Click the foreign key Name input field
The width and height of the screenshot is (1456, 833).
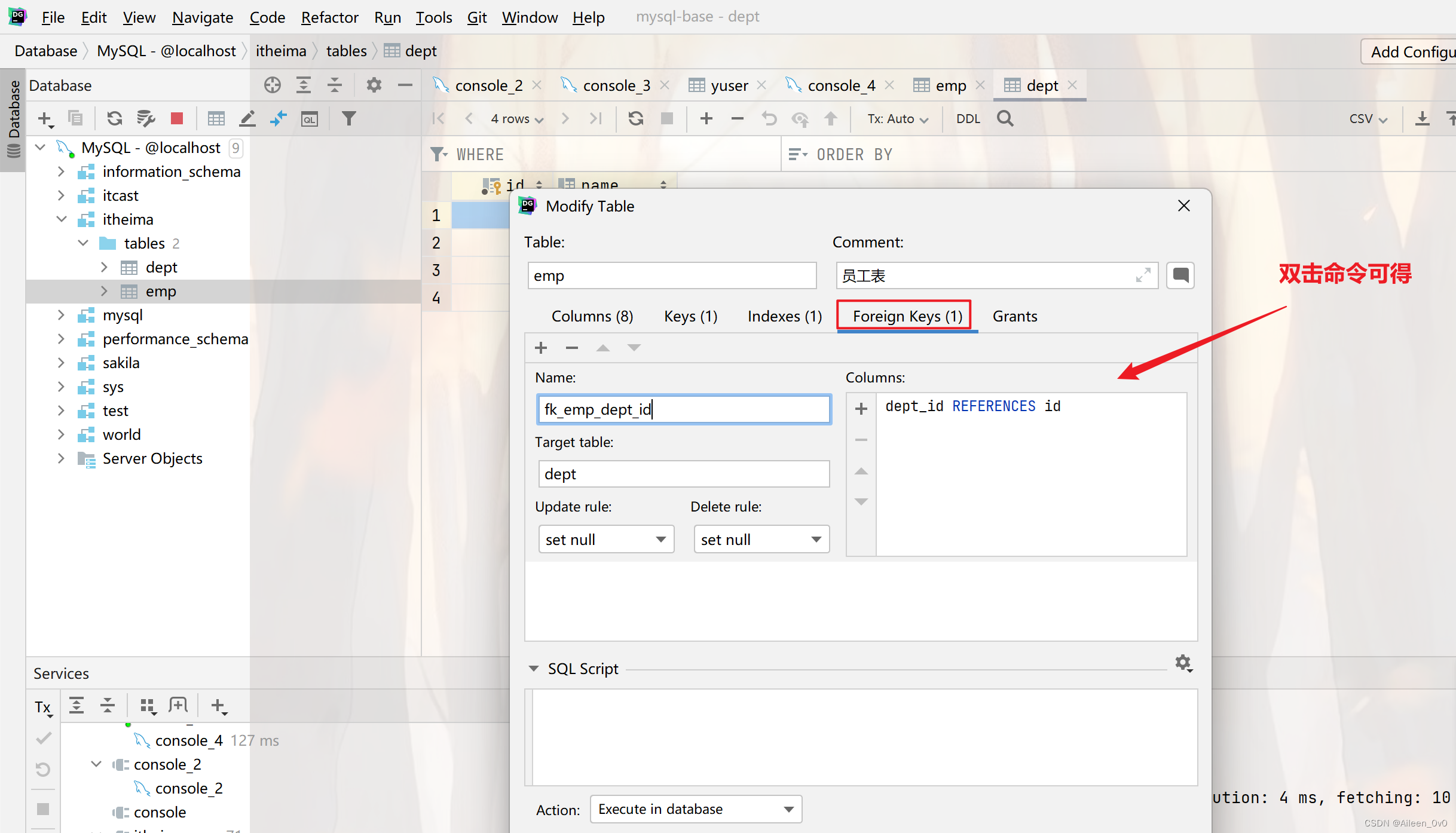[x=684, y=409]
